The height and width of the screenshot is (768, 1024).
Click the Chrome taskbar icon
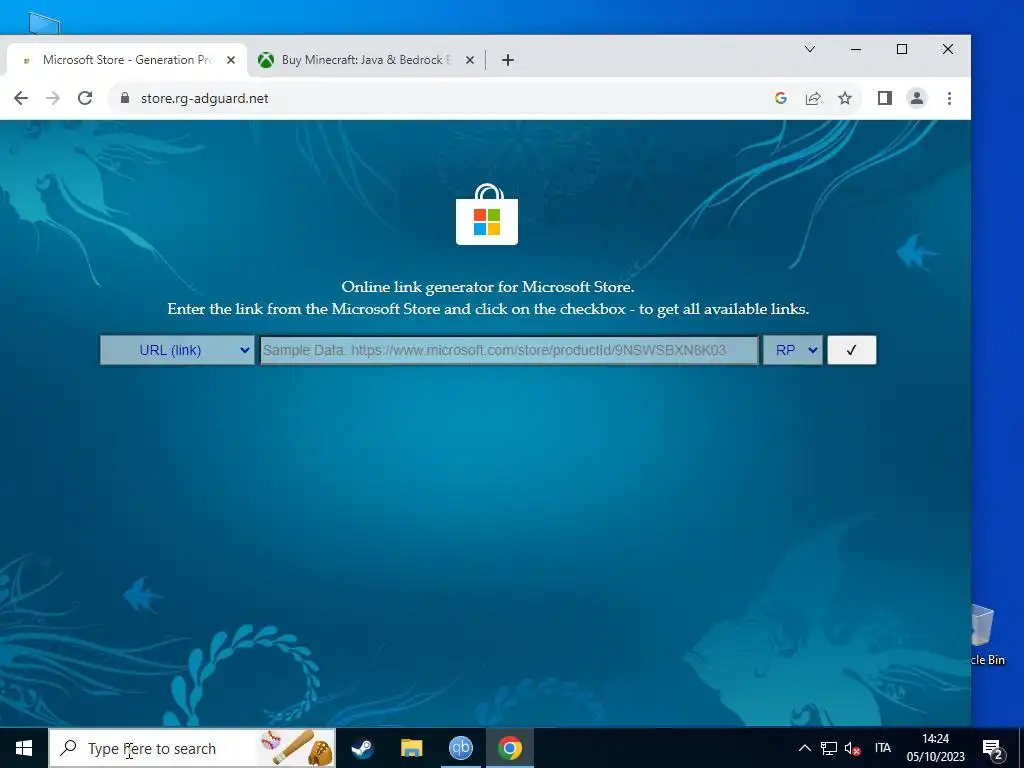[x=510, y=748]
